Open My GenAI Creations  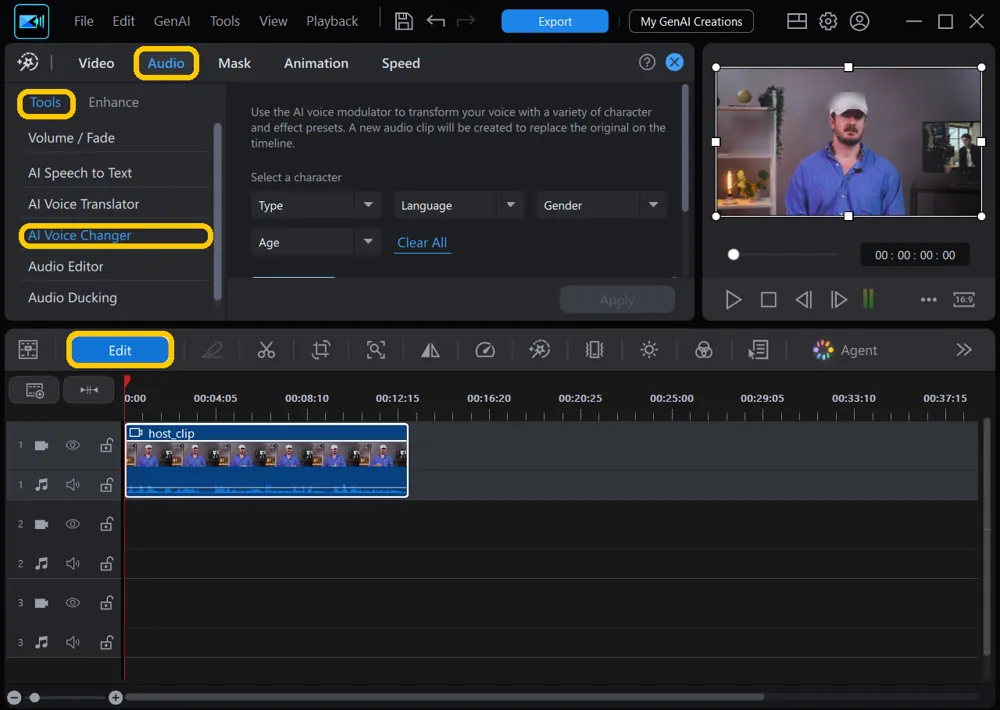pos(691,21)
